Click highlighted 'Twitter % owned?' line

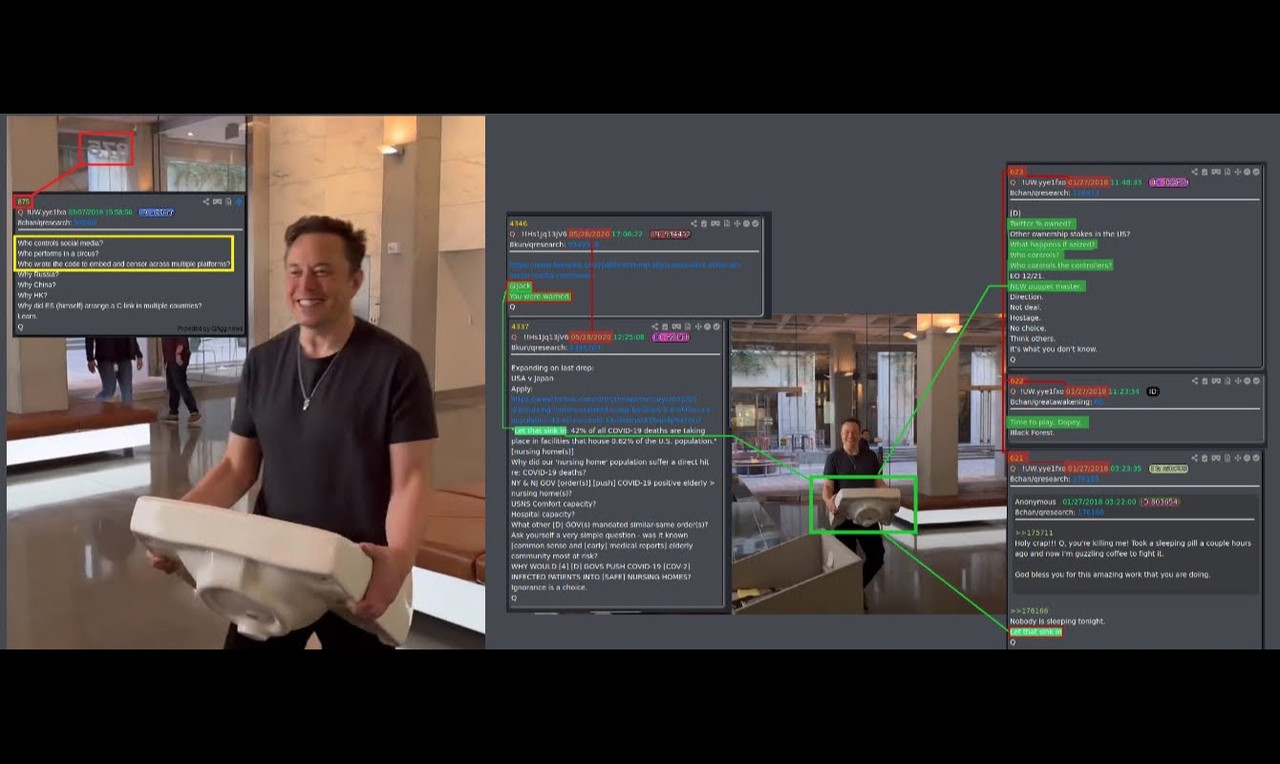(1041, 224)
